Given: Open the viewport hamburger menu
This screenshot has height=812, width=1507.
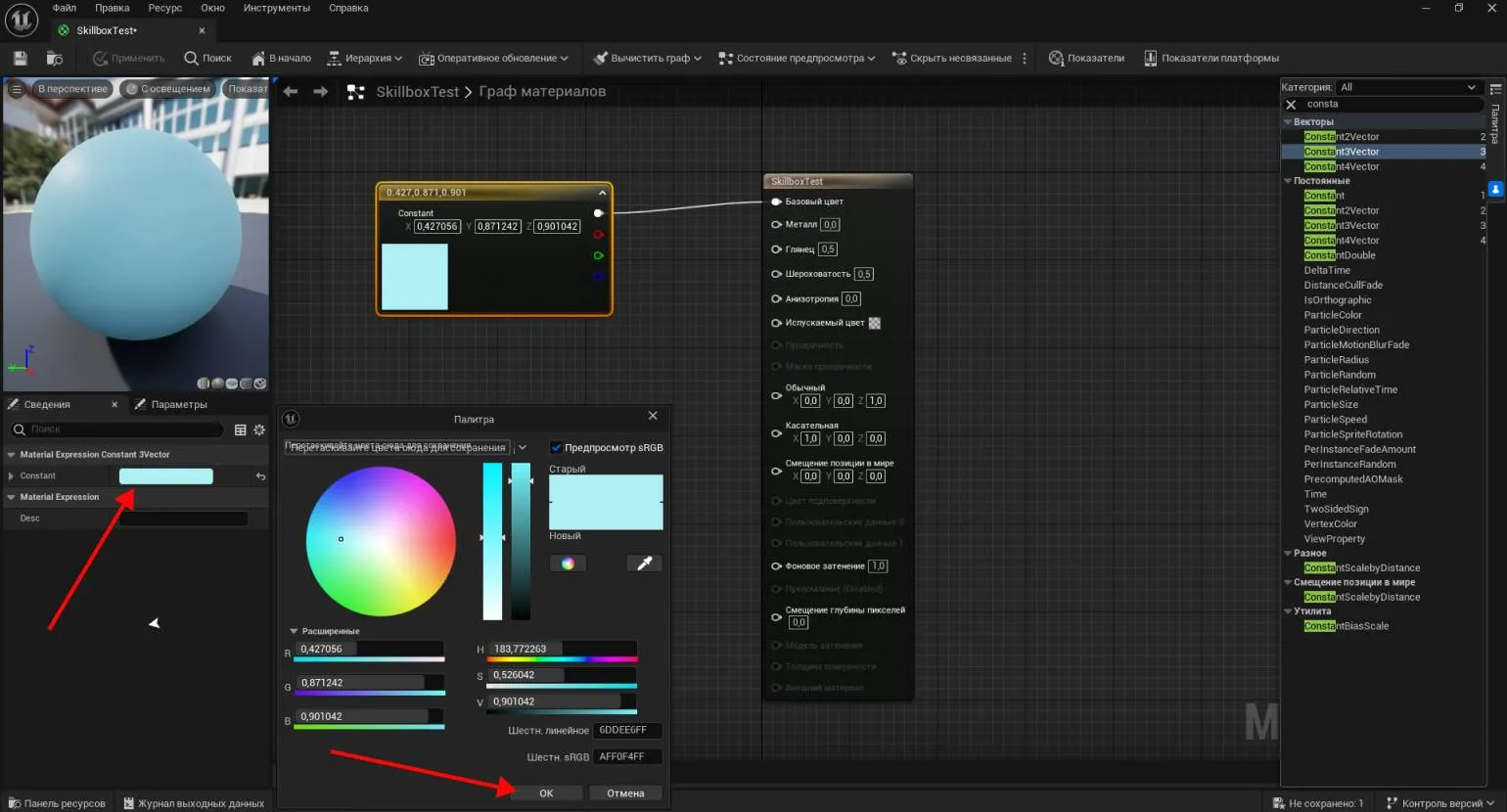Looking at the screenshot, I should (16, 89).
